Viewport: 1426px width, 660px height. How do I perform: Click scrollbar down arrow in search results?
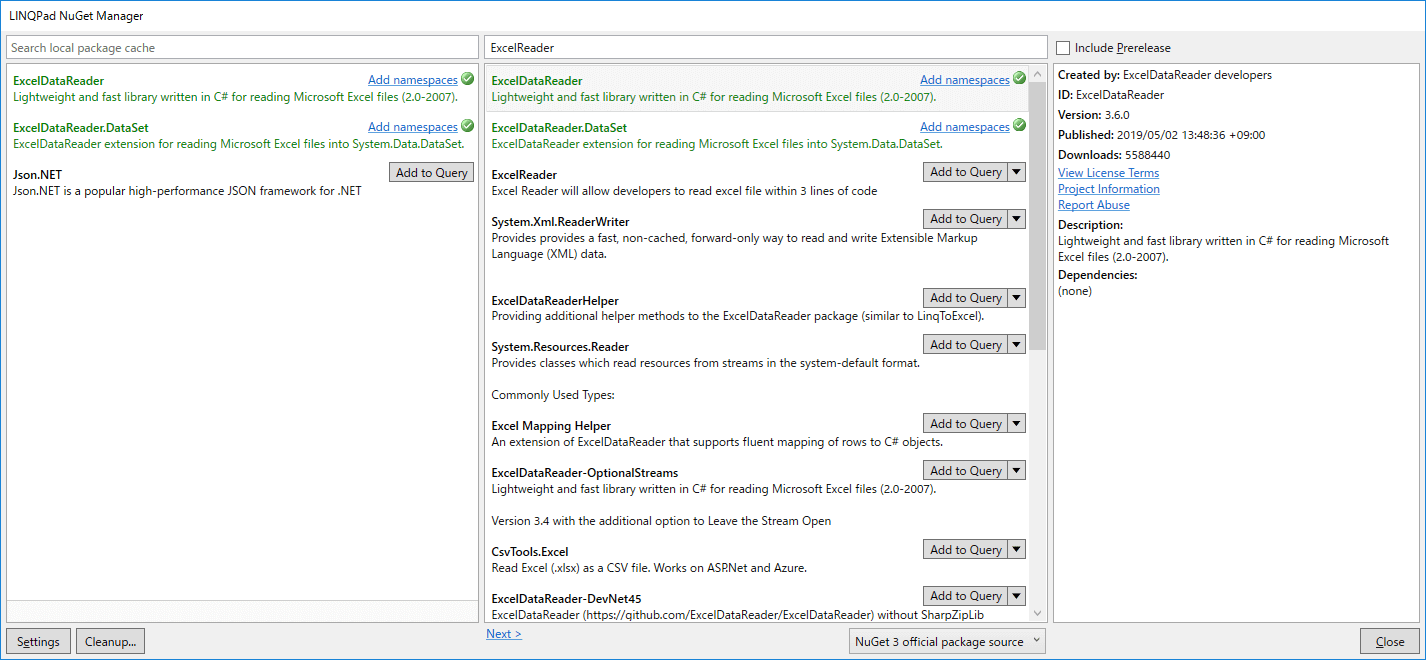pyautogui.click(x=1037, y=613)
